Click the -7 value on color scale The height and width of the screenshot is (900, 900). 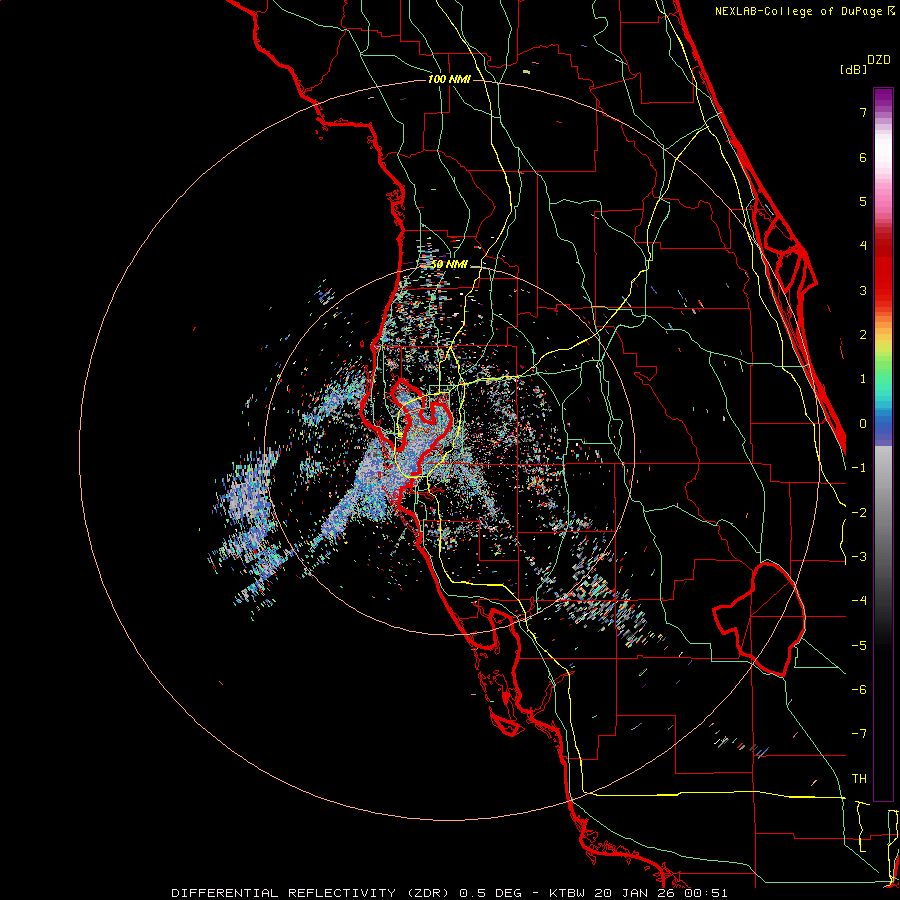pos(859,734)
